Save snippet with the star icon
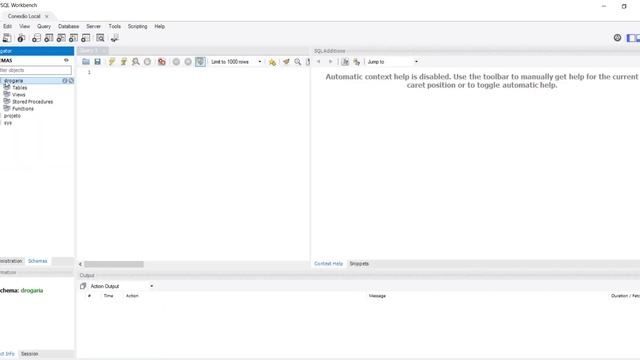 click(272, 62)
